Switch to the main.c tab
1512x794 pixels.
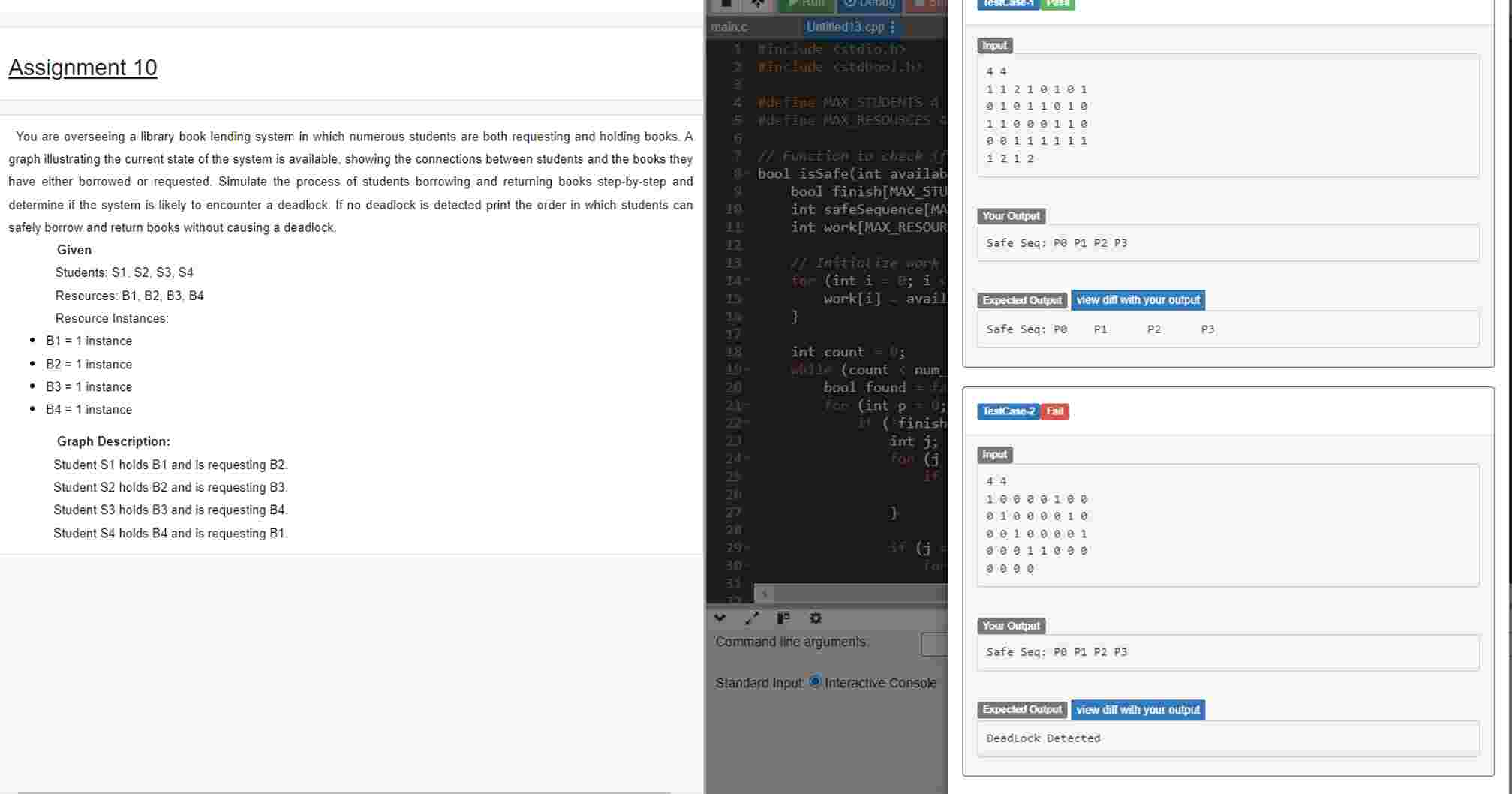point(729,27)
